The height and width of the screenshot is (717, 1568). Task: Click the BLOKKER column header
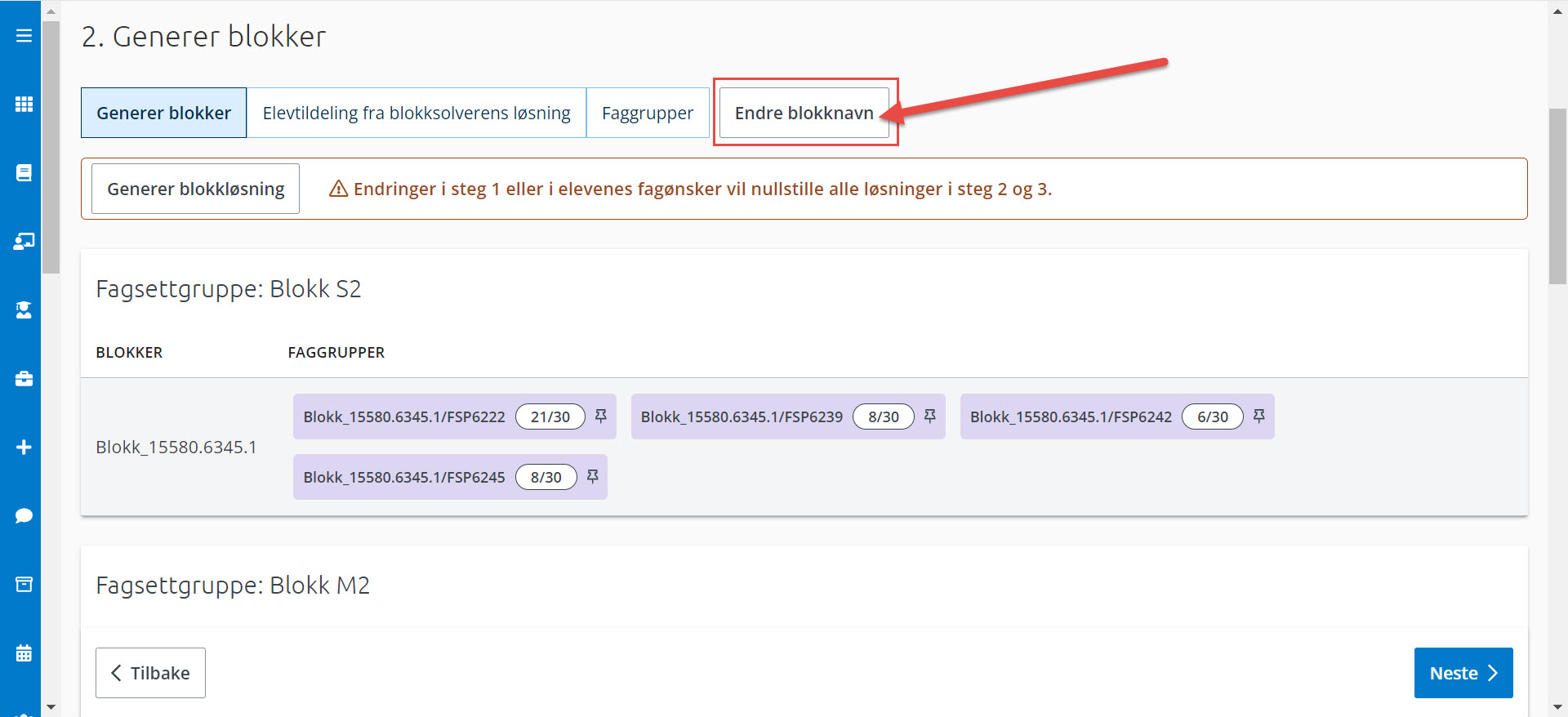(129, 353)
